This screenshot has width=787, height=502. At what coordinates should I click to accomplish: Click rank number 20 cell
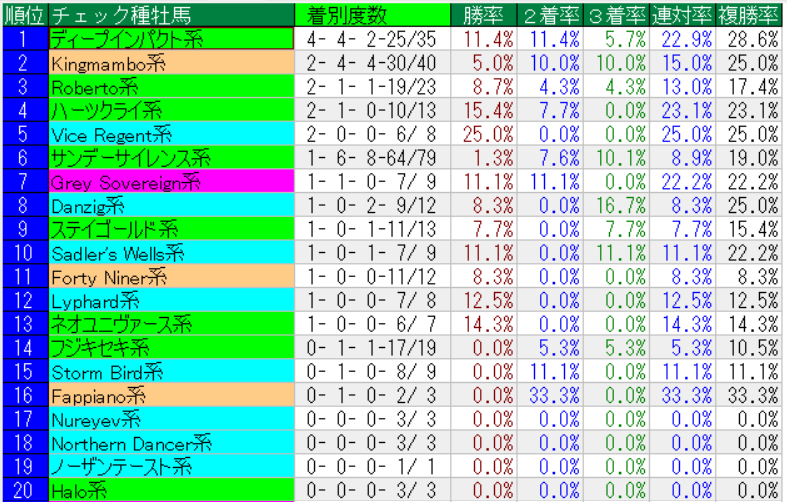tap(24, 490)
